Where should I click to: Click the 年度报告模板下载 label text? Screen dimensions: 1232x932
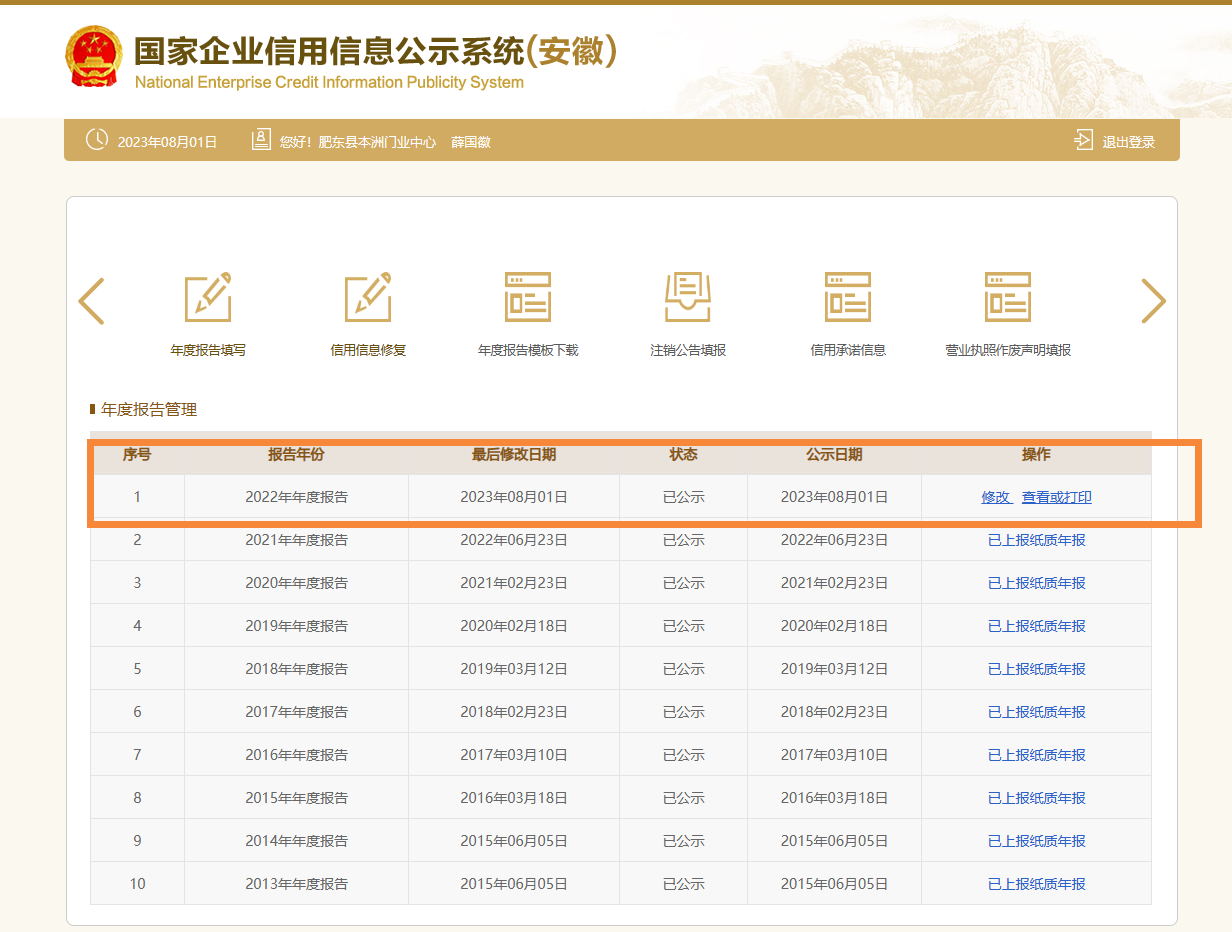tap(528, 351)
